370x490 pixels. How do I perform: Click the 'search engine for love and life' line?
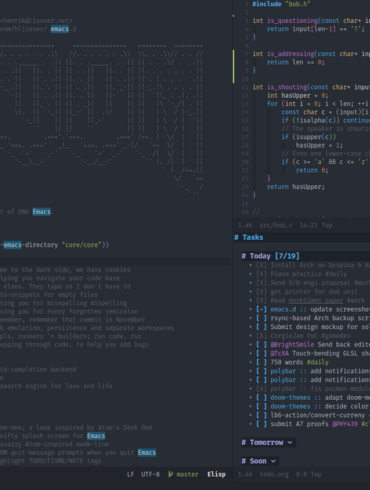point(56,386)
